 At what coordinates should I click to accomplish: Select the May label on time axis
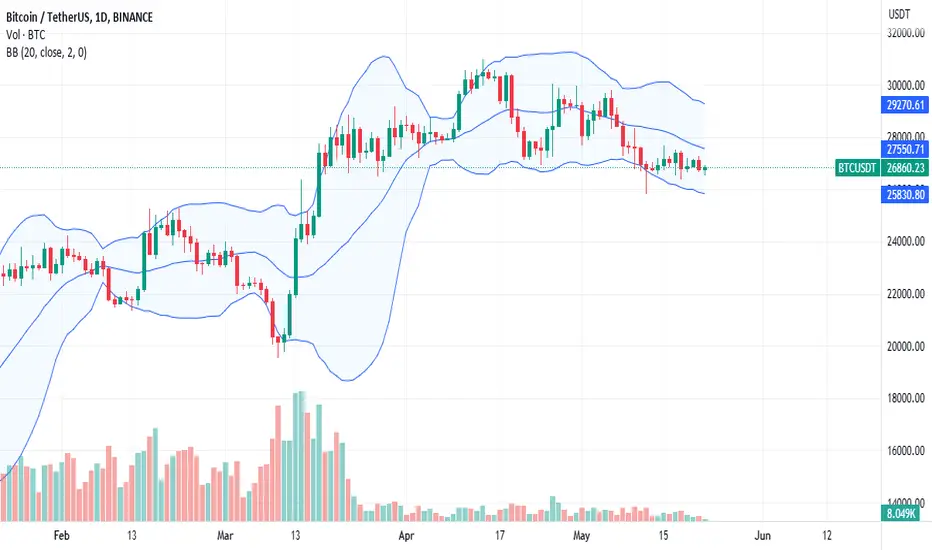[x=581, y=536]
